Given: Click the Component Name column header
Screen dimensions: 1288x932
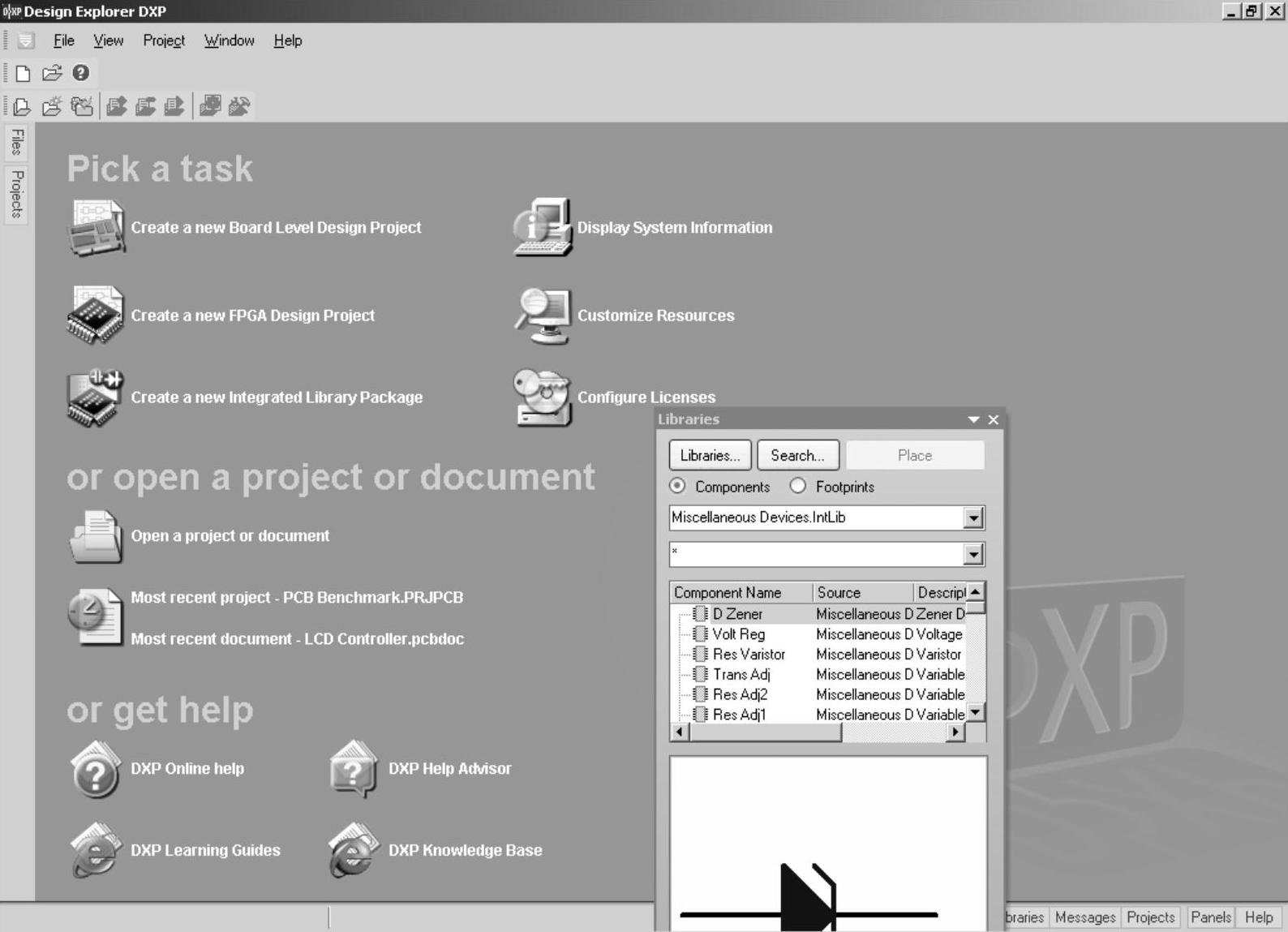Looking at the screenshot, I should 741,593.
